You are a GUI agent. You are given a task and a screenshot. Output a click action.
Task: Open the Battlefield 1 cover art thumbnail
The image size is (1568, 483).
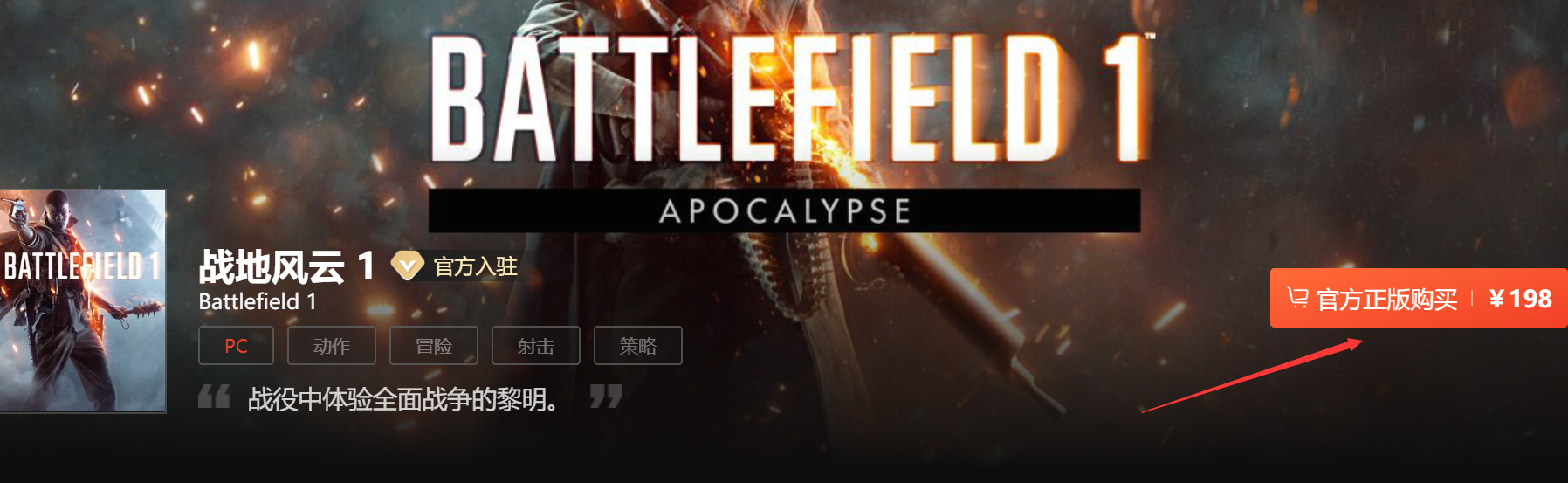pos(83,300)
